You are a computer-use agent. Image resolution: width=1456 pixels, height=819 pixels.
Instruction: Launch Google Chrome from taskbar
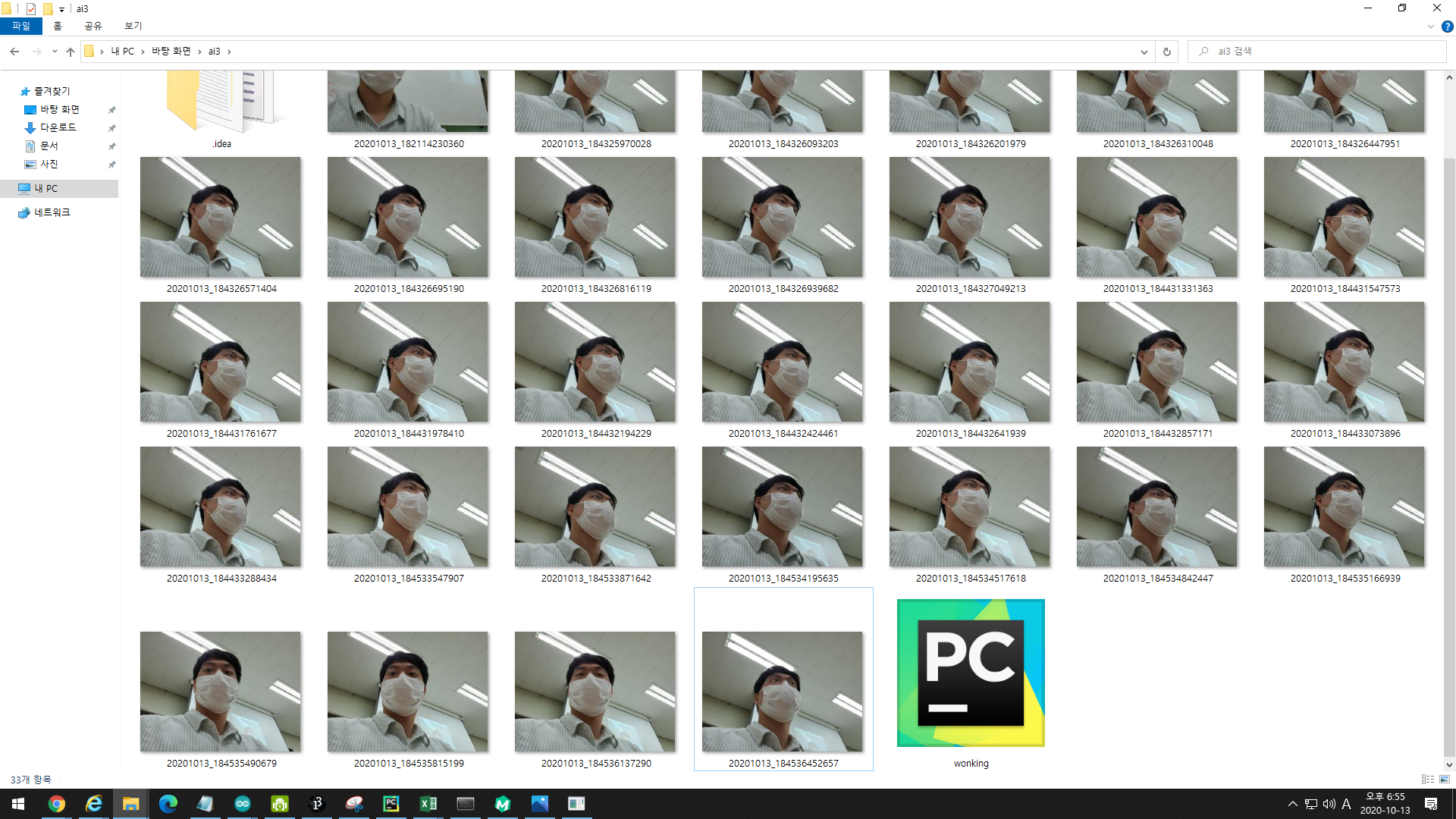57,804
